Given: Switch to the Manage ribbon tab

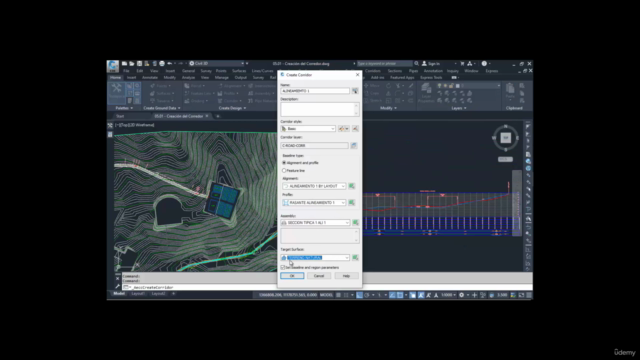Looking at the screenshot, I should click(x=222, y=78).
